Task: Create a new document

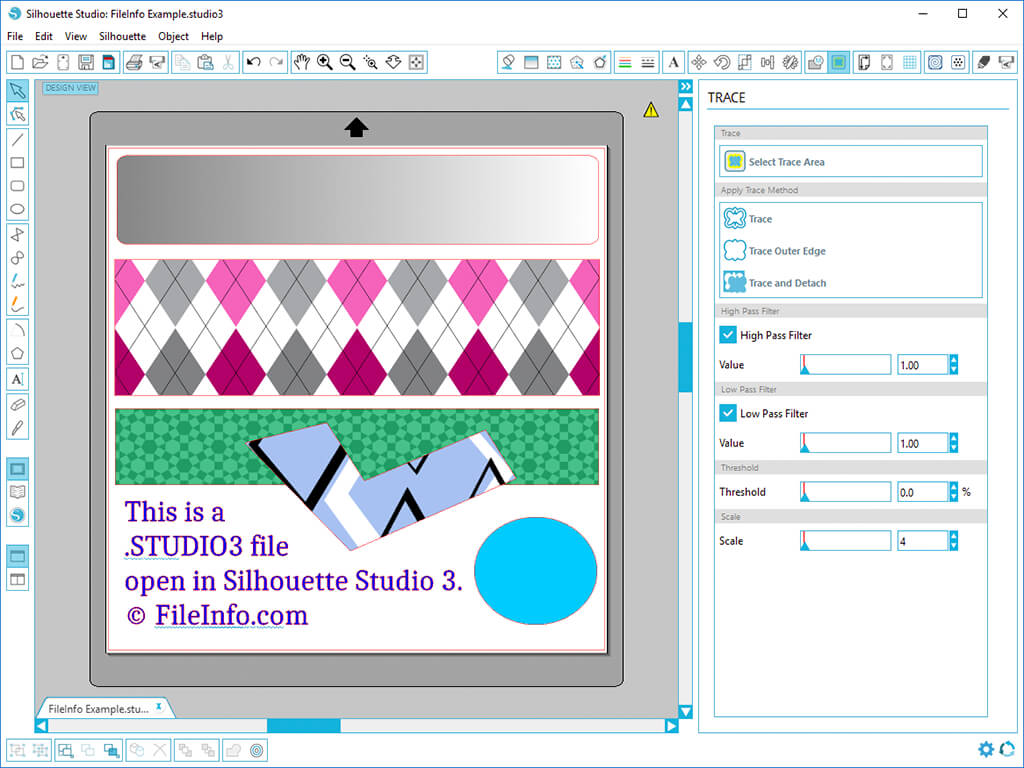Action: [18, 62]
